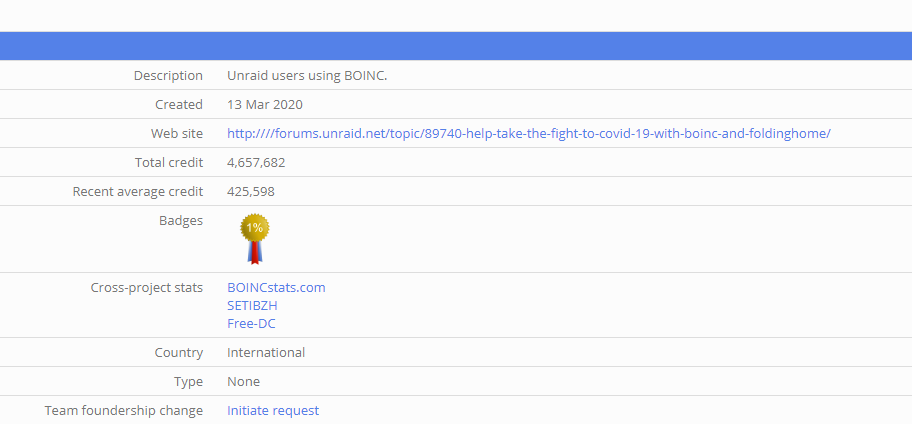Click the gold 1% badge ribbon
Viewport: 912px width, 424px height.
pos(255,239)
